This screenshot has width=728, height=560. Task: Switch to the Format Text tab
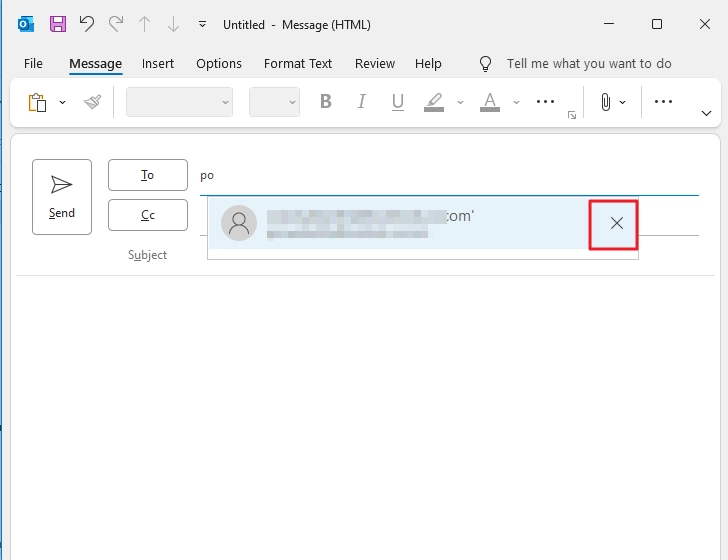(298, 64)
